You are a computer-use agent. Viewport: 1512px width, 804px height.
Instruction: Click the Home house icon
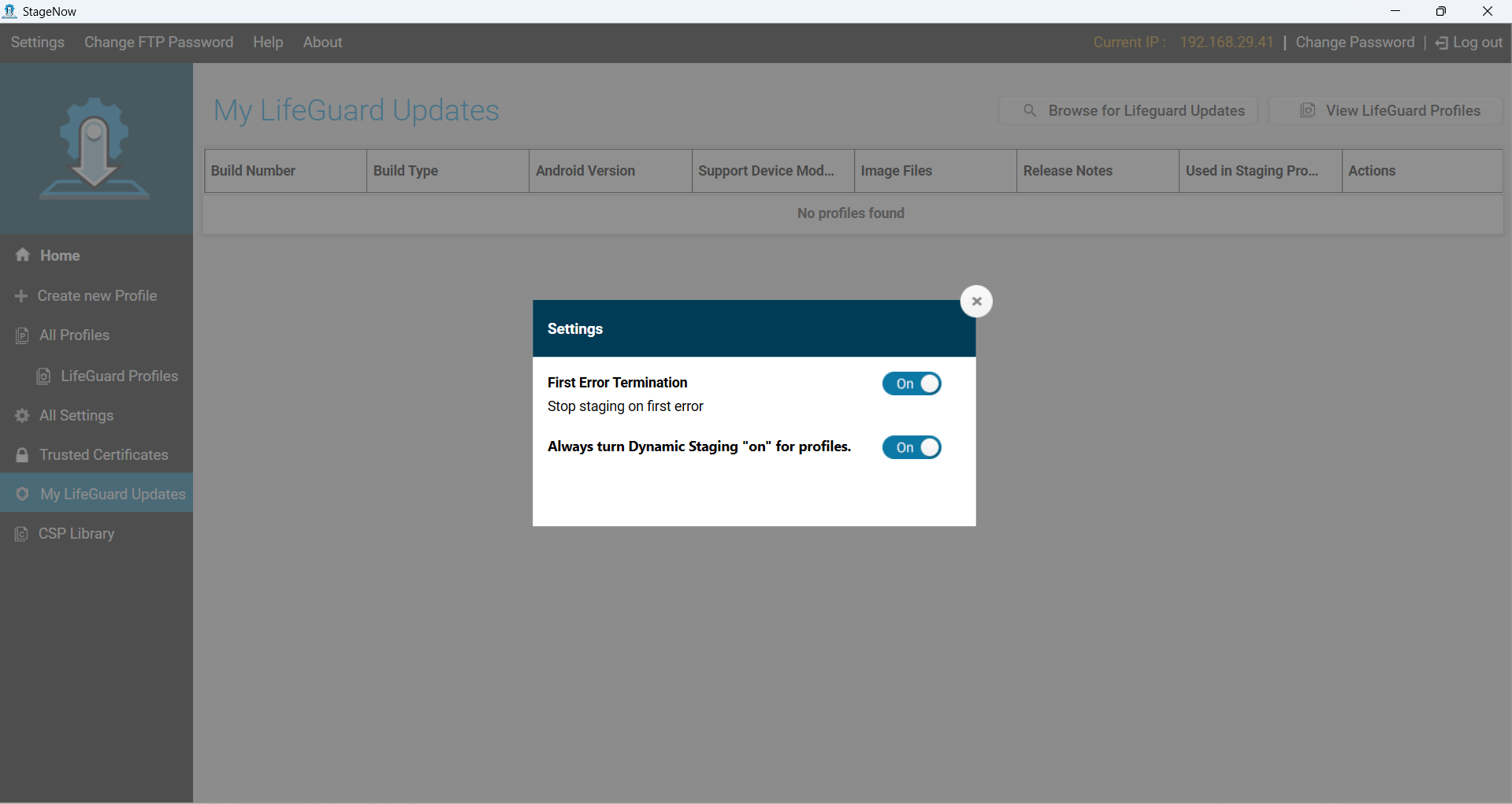tap(23, 255)
